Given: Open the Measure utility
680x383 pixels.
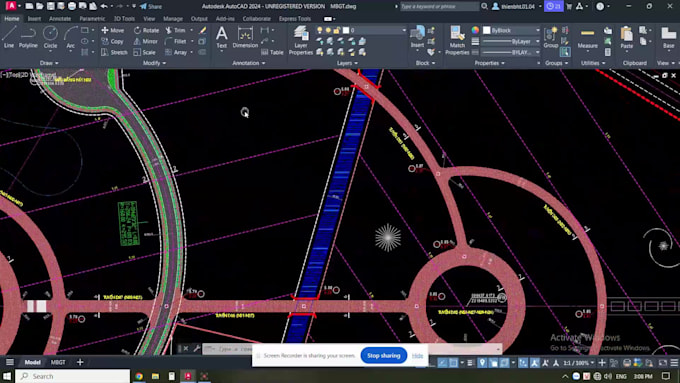Looking at the screenshot, I should click(588, 38).
